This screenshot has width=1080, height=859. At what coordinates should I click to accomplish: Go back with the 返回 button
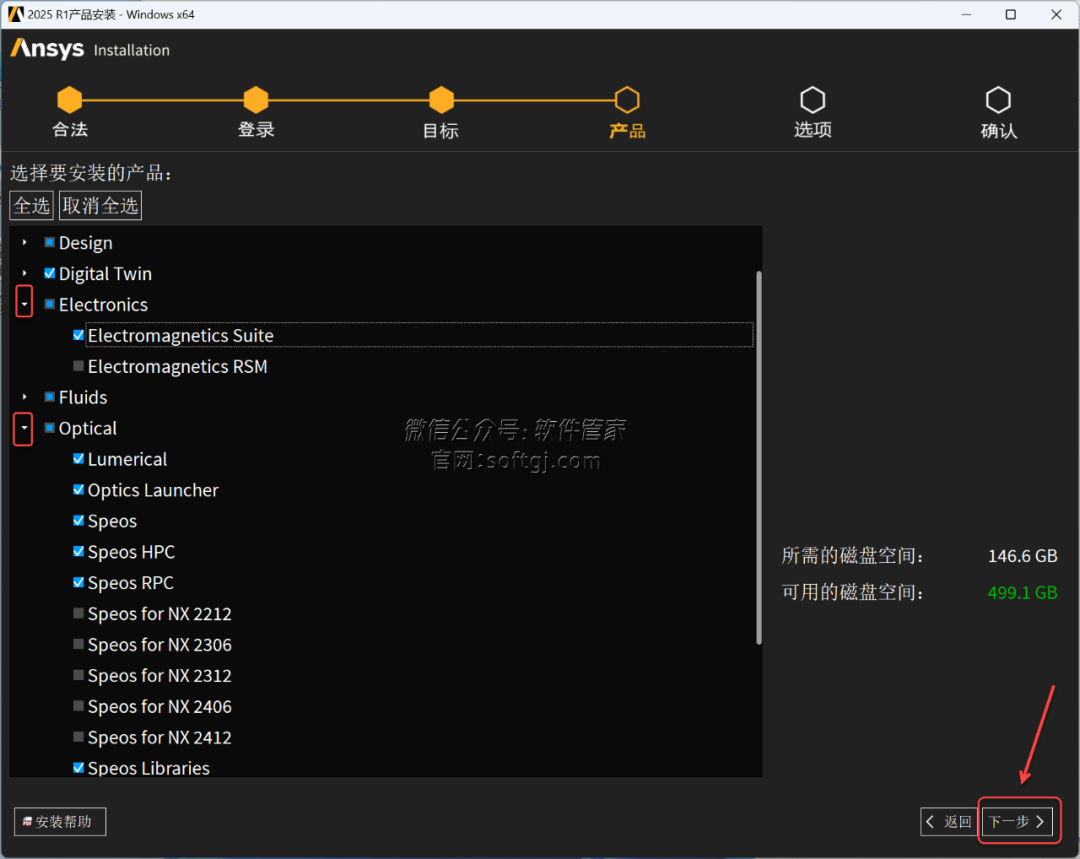click(949, 822)
